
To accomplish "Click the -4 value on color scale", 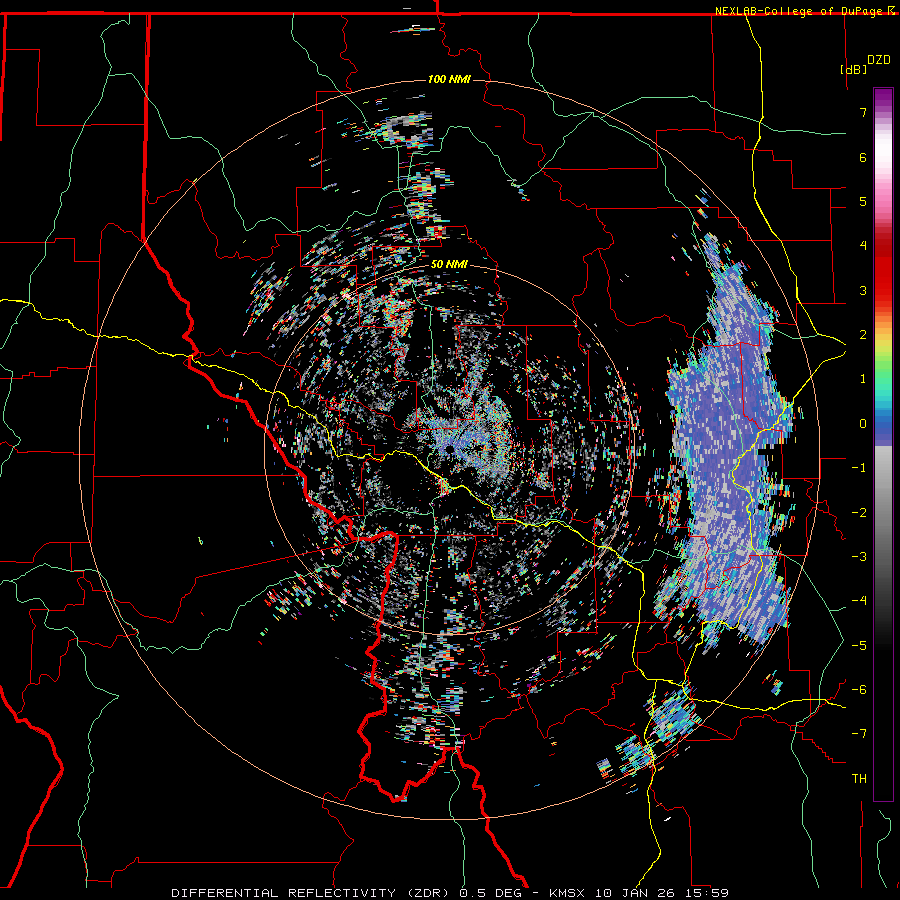I will tap(859, 600).
